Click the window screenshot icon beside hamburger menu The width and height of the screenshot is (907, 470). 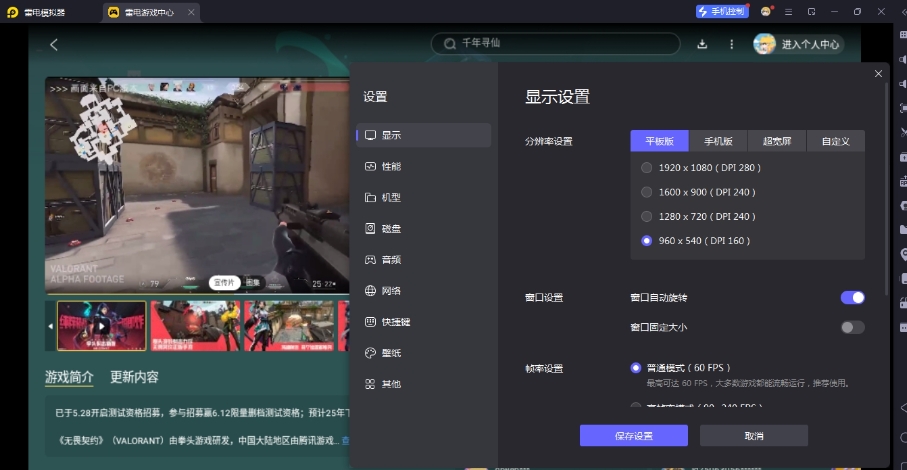coord(812,12)
